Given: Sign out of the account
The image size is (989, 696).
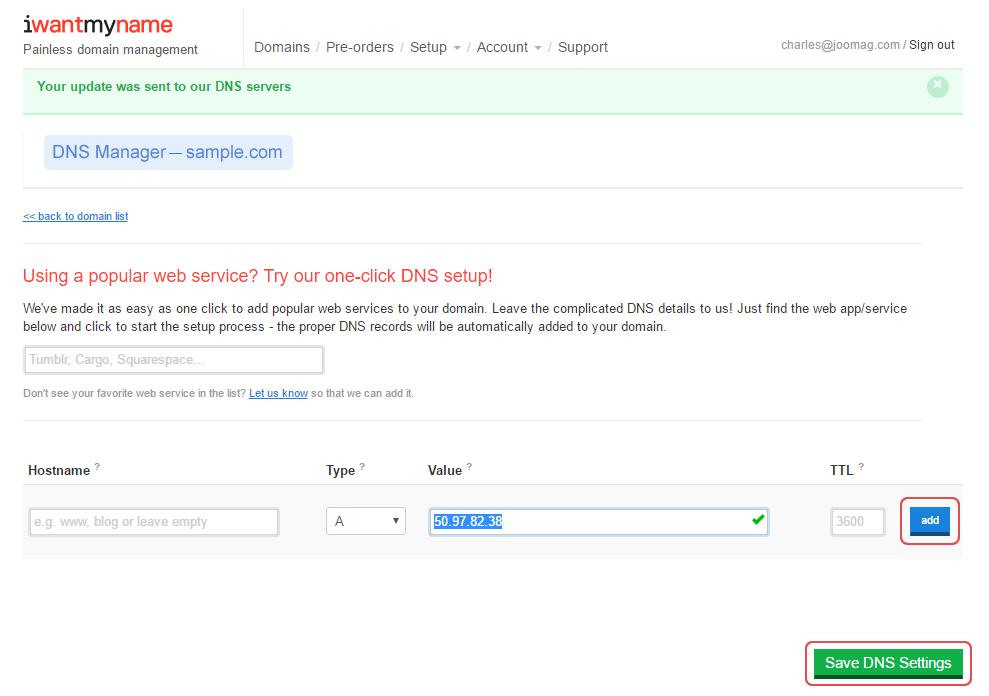Looking at the screenshot, I should 931,45.
